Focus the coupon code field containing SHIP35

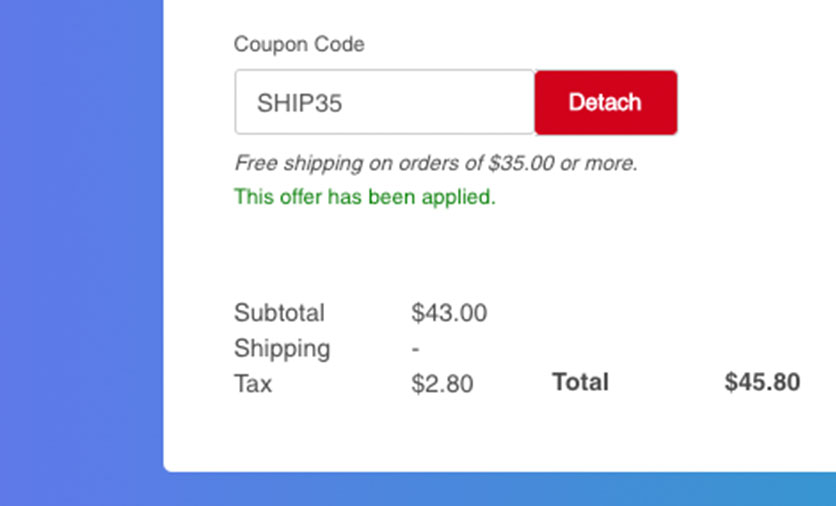click(385, 102)
